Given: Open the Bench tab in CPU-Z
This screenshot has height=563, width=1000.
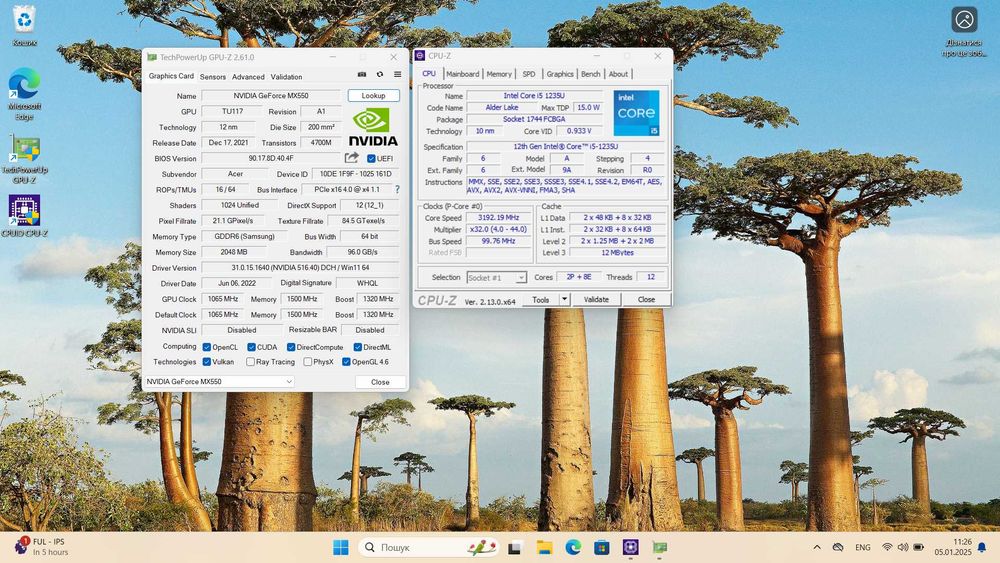Looking at the screenshot, I should 591,74.
